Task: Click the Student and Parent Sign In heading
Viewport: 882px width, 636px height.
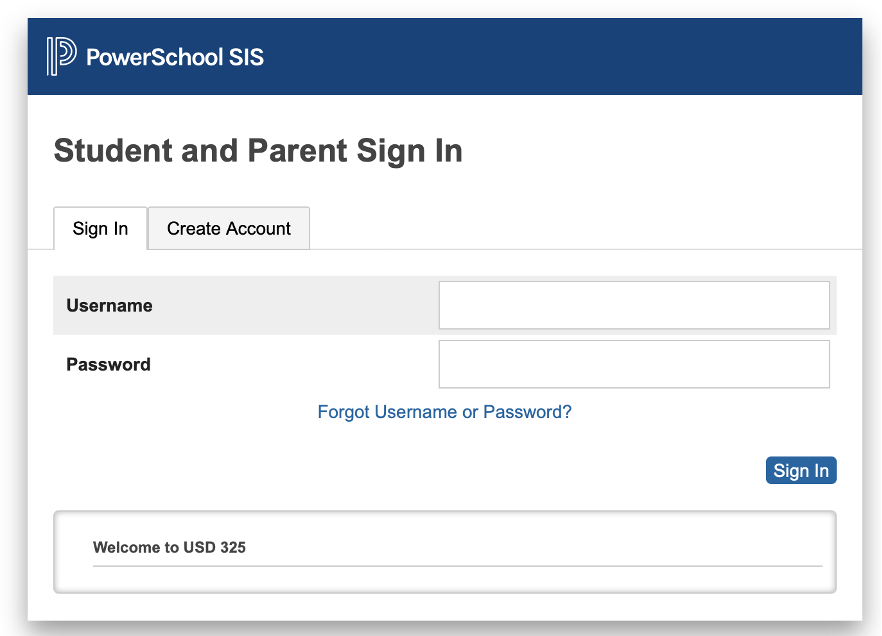Action: [x=258, y=151]
